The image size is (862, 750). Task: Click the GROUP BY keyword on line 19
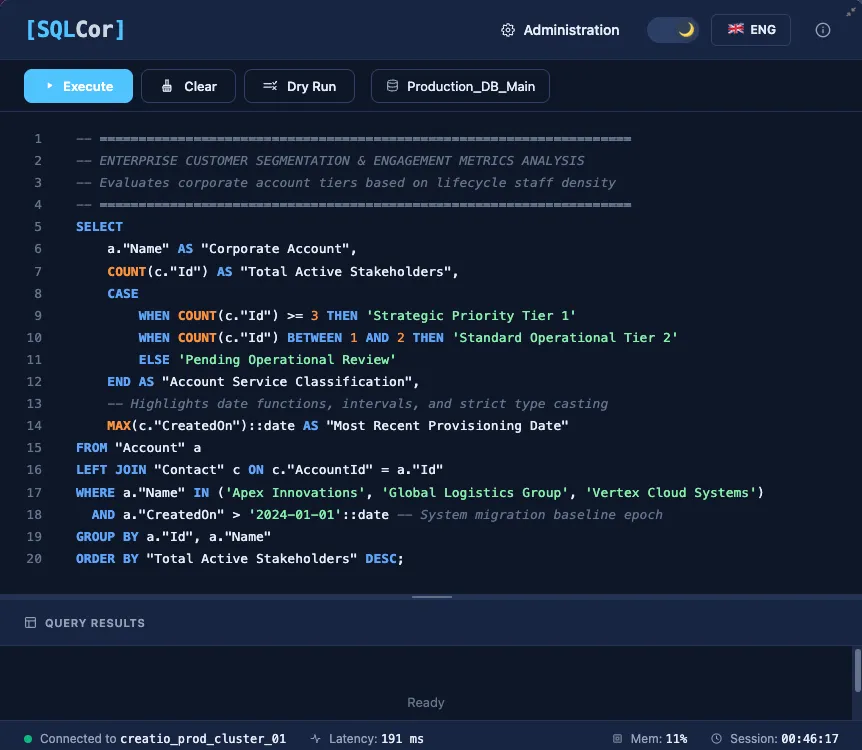tap(107, 537)
